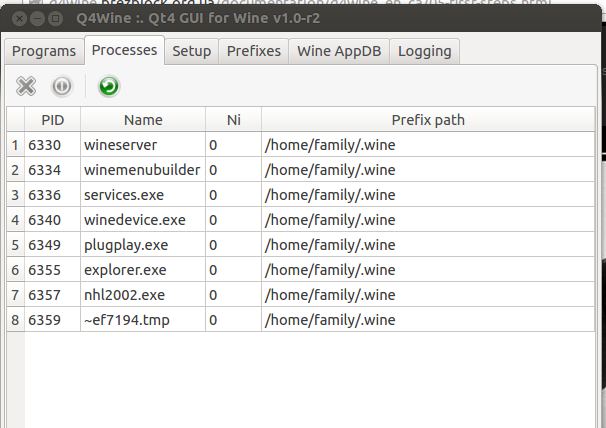The image size is (606, 428).
Task: Open the Setup tab
Action: (x=192, y=51)
